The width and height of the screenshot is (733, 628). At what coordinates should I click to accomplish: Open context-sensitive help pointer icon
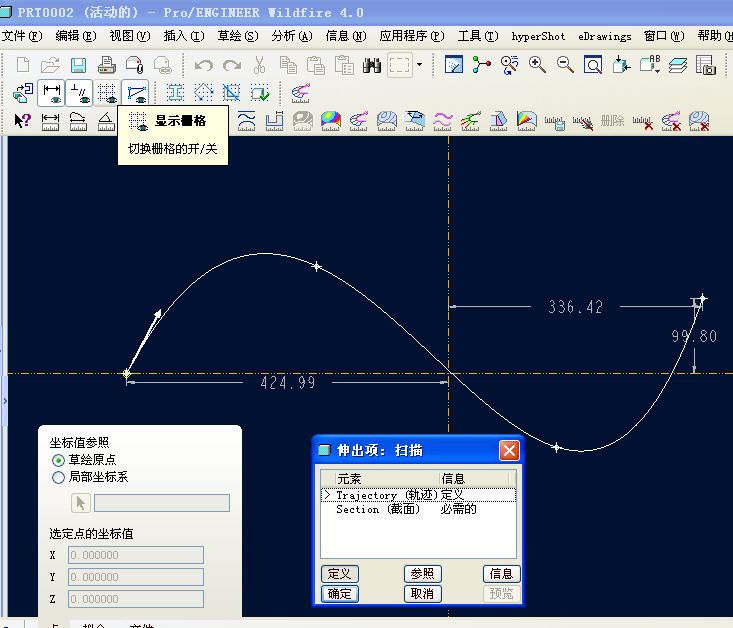[22, 121]
